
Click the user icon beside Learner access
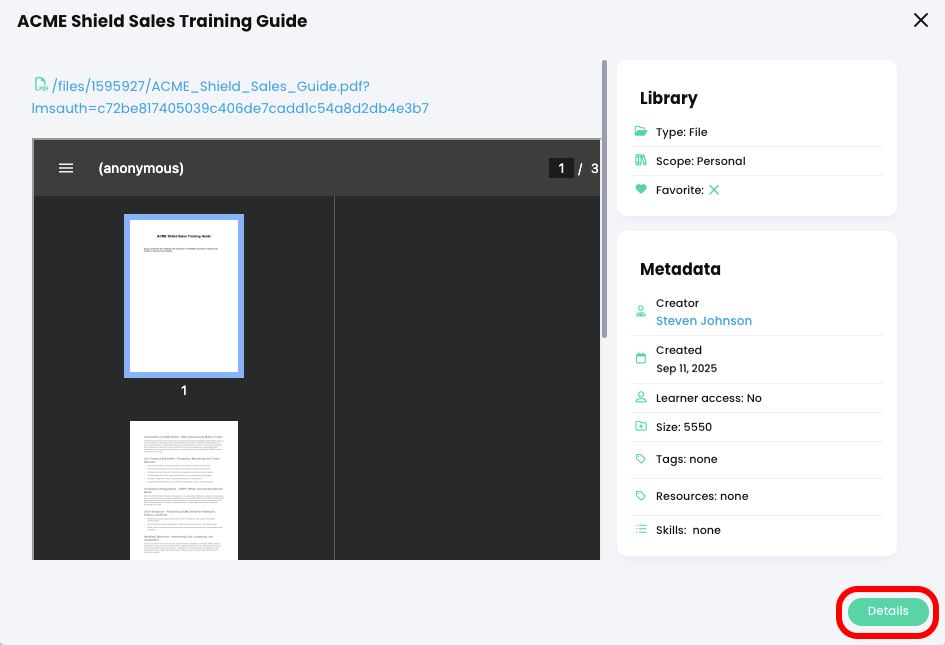click(x=641, y=397)
